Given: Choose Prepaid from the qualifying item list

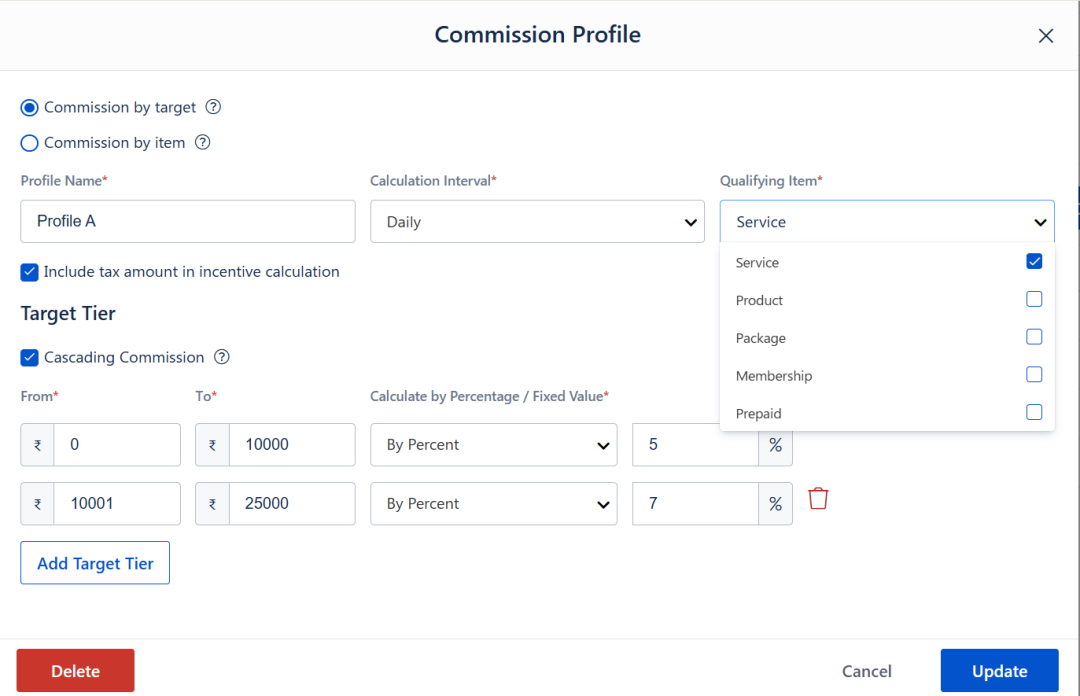Looking at the screenshot, I should pos(1034,412).
